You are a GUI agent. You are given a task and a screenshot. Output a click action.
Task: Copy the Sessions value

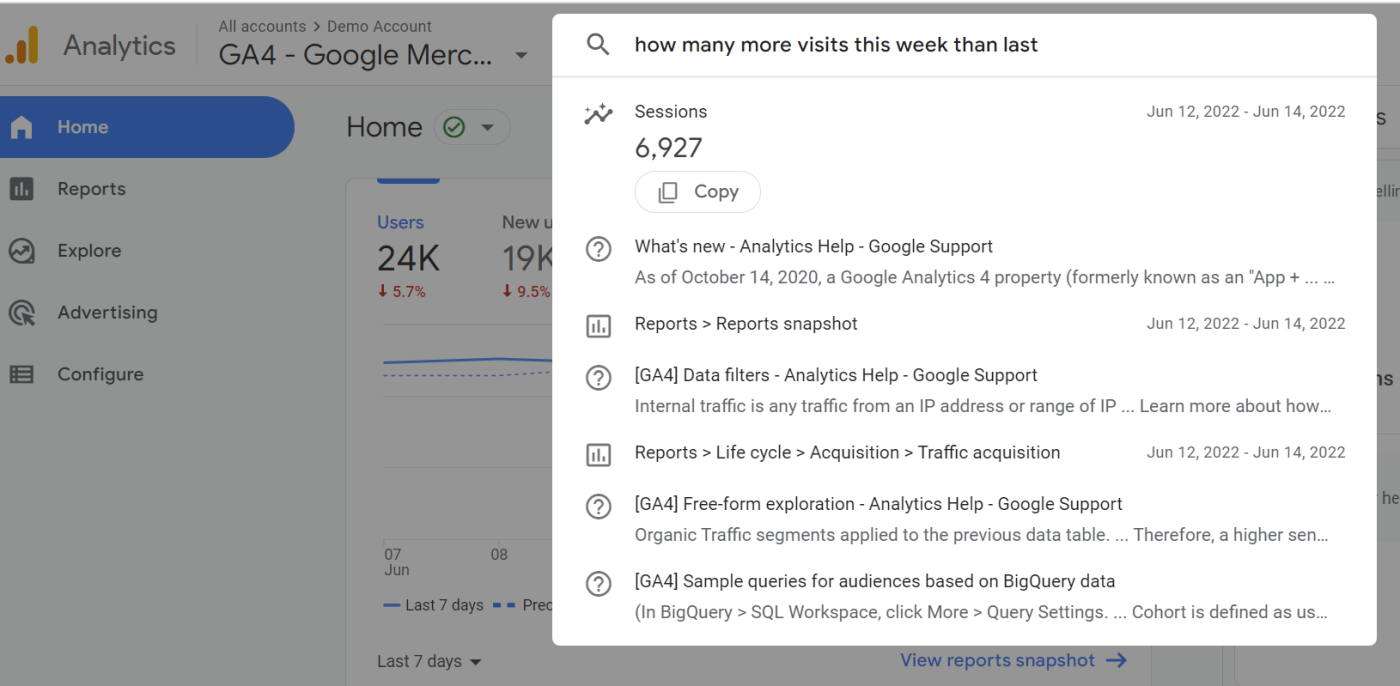[698, 192]
